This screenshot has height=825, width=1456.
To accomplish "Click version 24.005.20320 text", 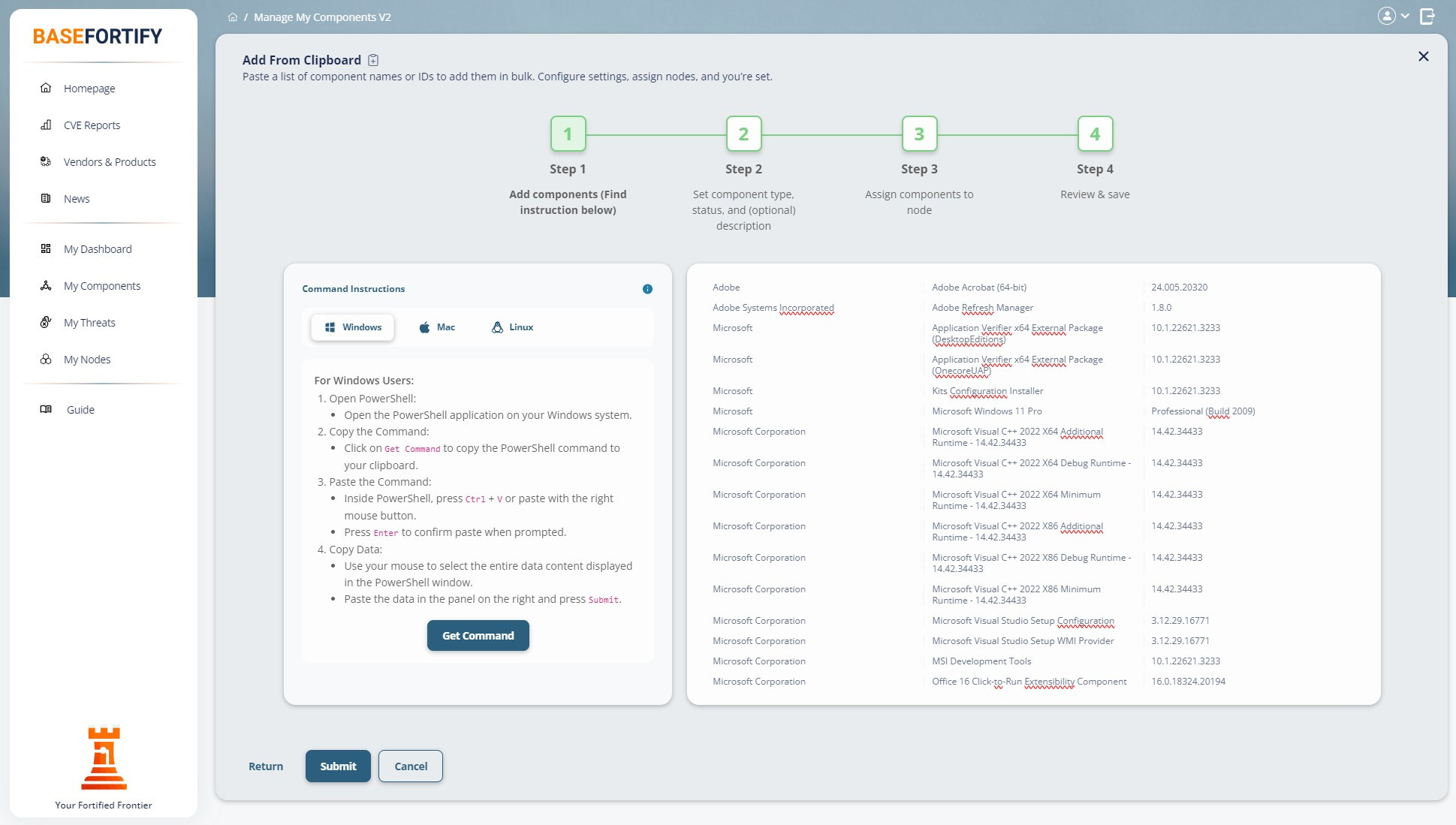I will point(1179,288).
